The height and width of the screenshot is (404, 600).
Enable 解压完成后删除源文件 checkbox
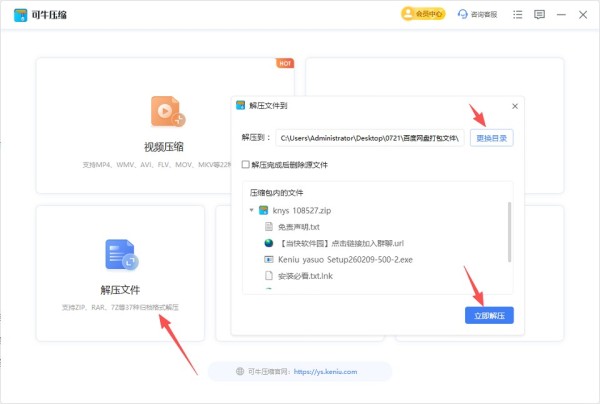coord(246,165)
